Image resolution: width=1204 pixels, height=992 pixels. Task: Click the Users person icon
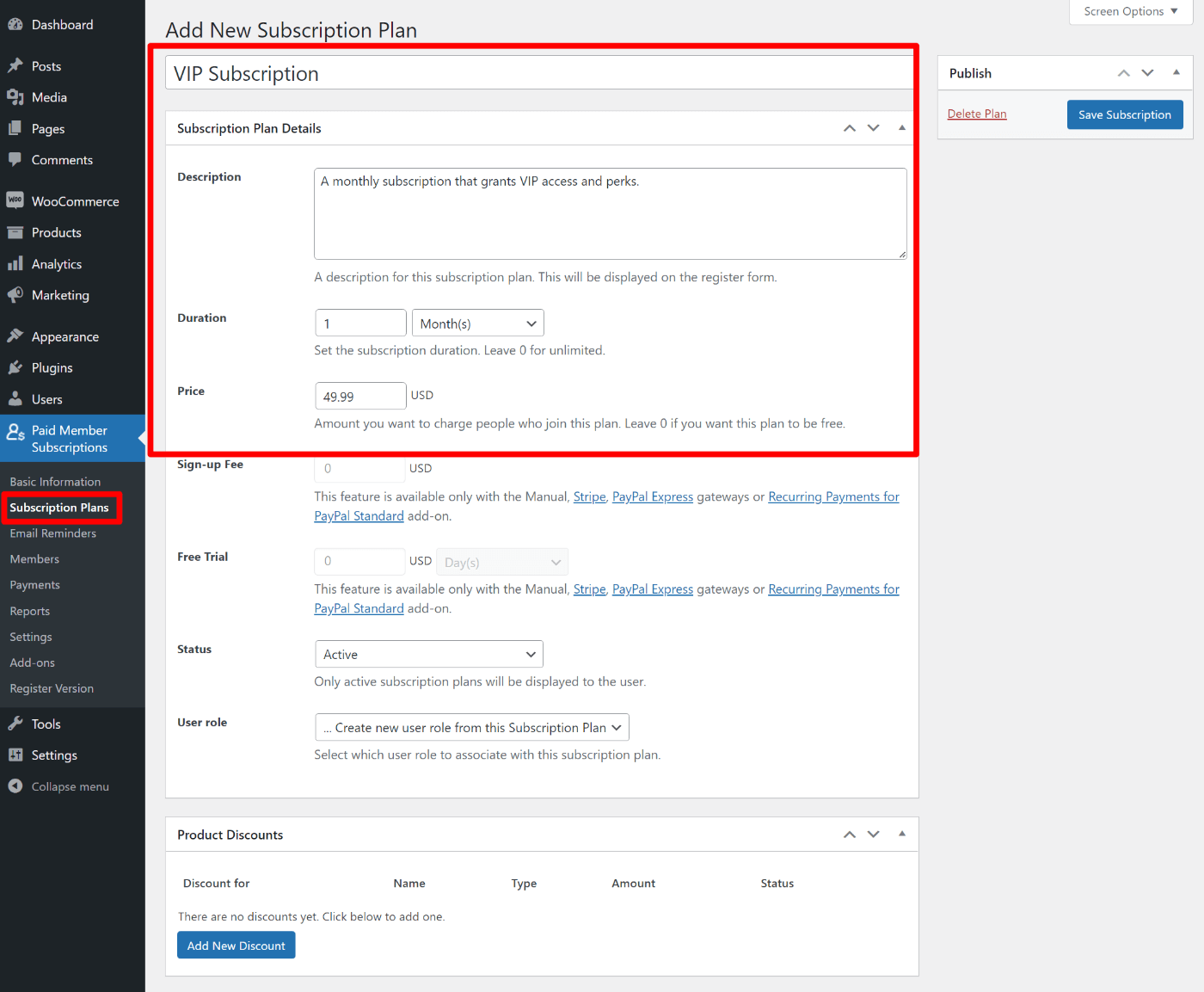pos(15,399)
